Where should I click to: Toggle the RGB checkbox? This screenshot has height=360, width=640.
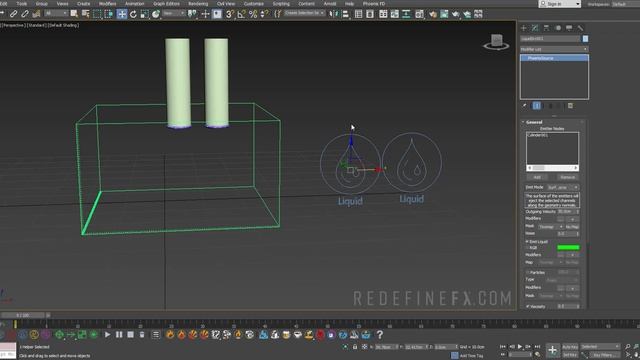[x=527, y=247]
